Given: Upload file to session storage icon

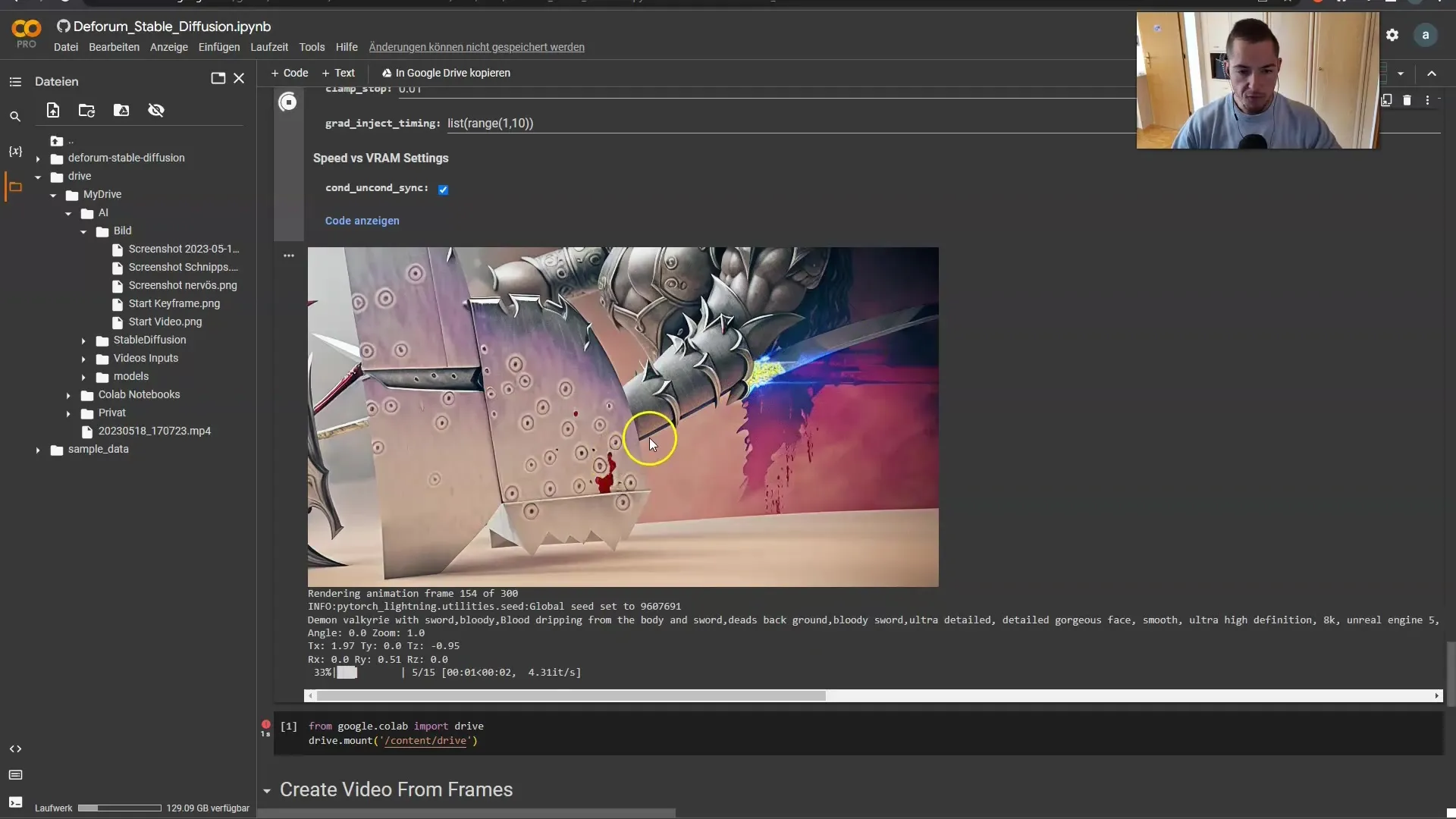Looking at the screenshot, I should coord(53,111).
